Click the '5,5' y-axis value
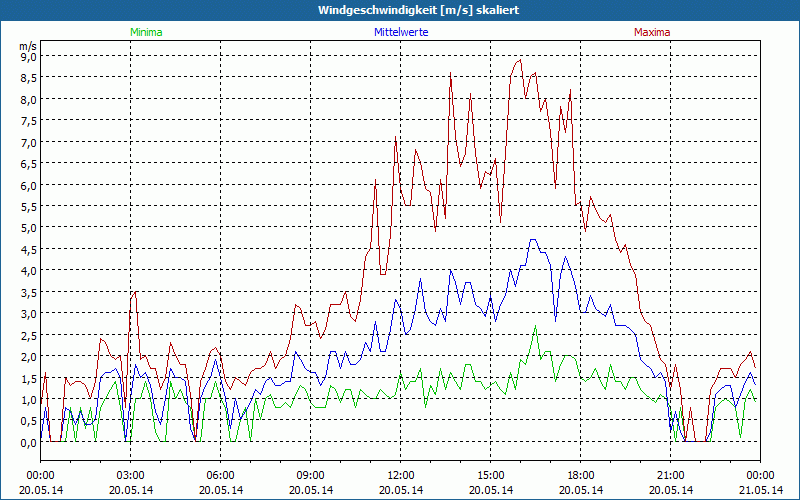This screenshot has height=500, width=800. point(29,207)
